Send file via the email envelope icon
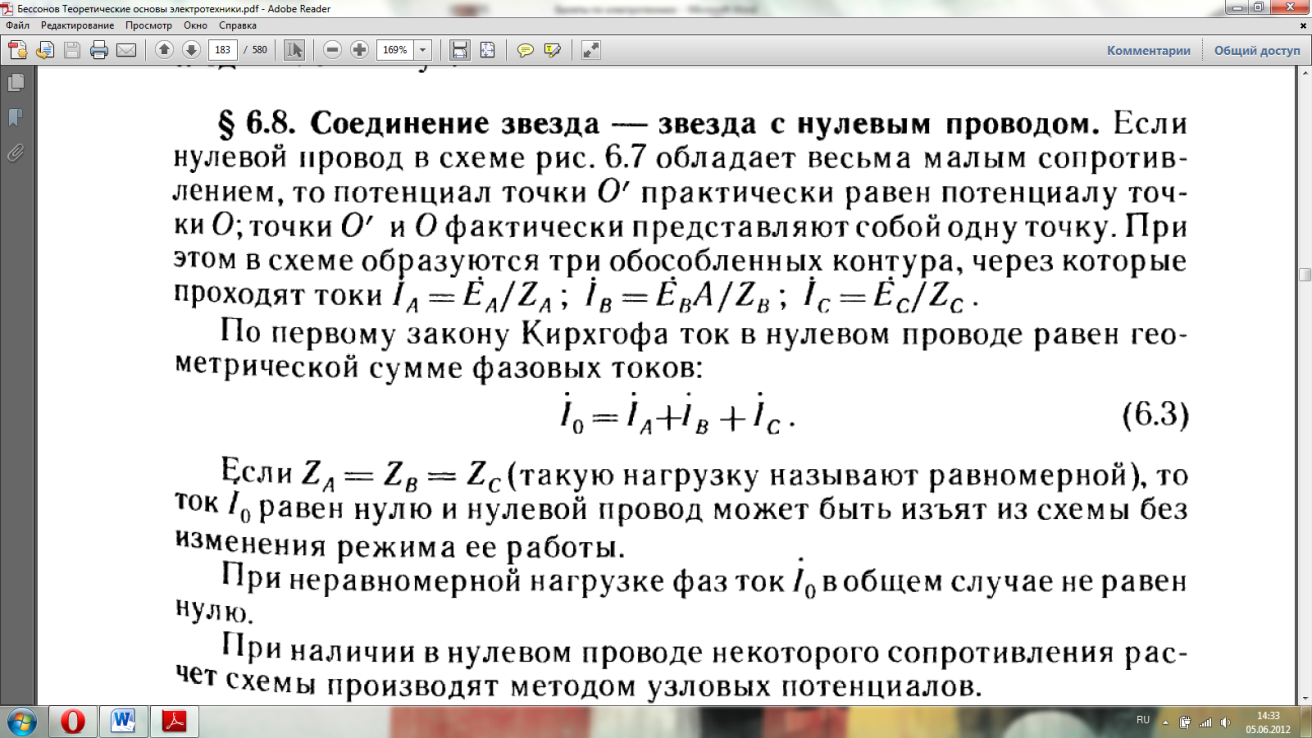 pos(126,50)
